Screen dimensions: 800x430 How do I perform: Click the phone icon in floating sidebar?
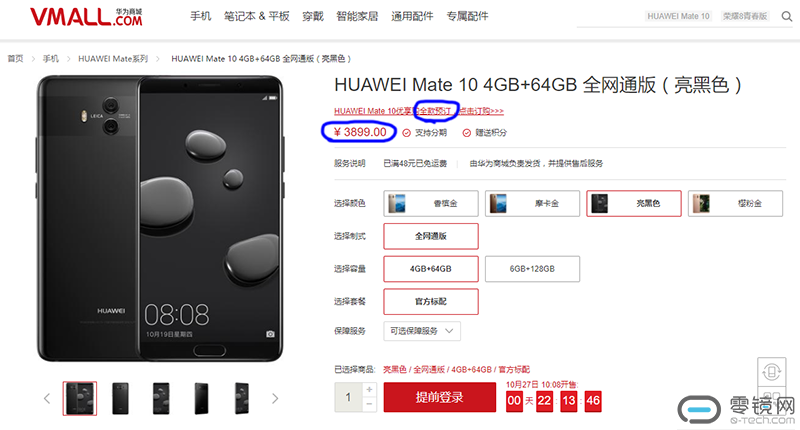click(771, 371)
